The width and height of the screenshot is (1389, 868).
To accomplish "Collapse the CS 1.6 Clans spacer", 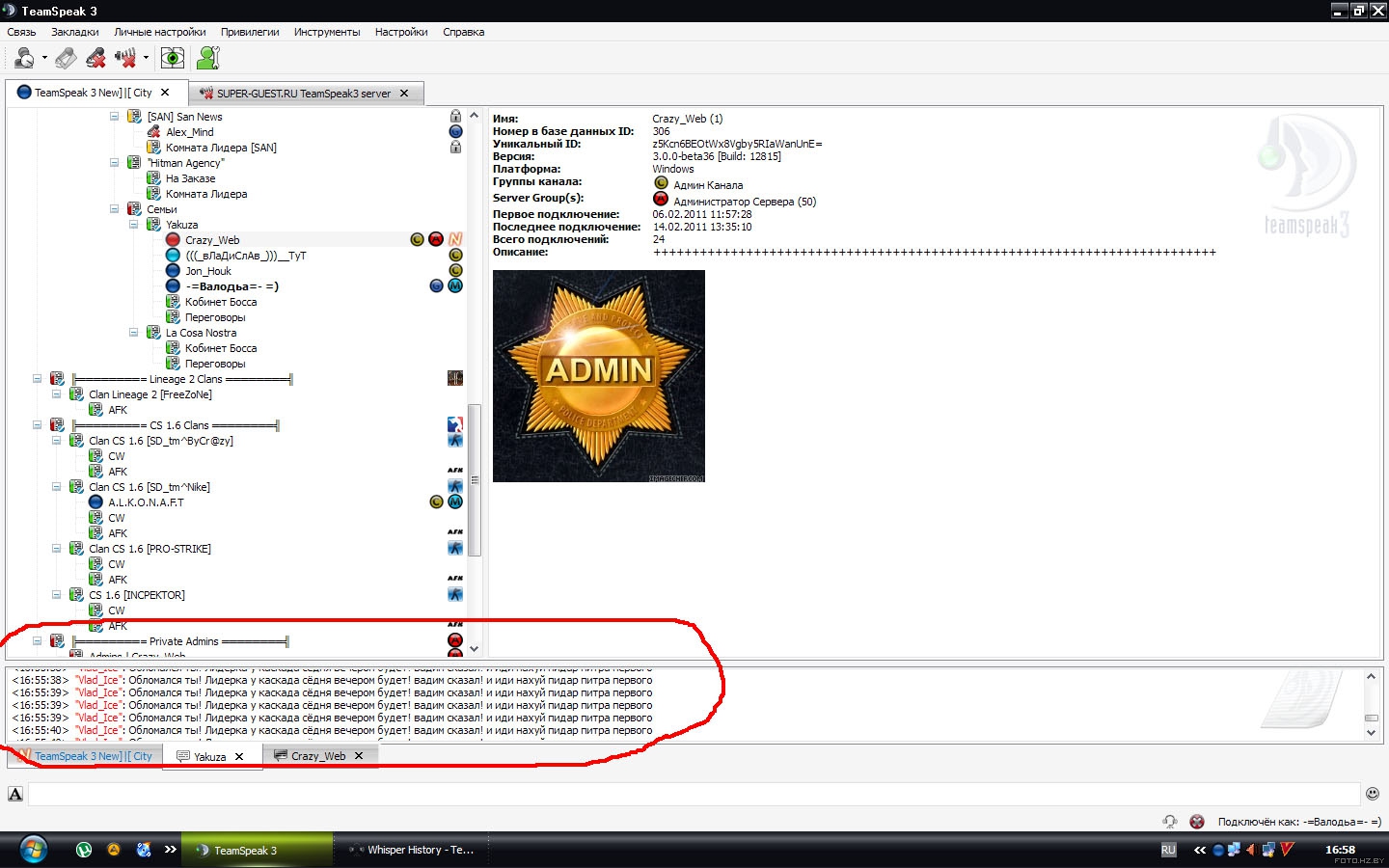I will coord(37,425).
